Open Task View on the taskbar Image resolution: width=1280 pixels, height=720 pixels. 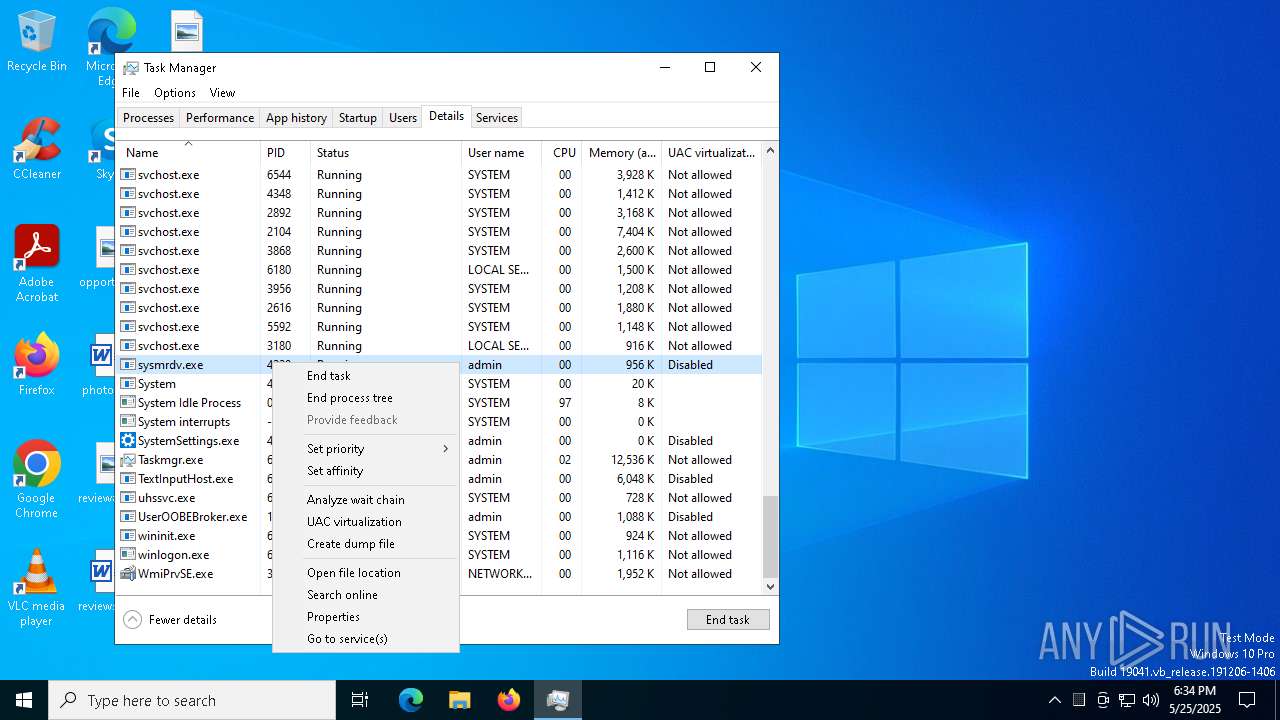[x=360, y=700]
